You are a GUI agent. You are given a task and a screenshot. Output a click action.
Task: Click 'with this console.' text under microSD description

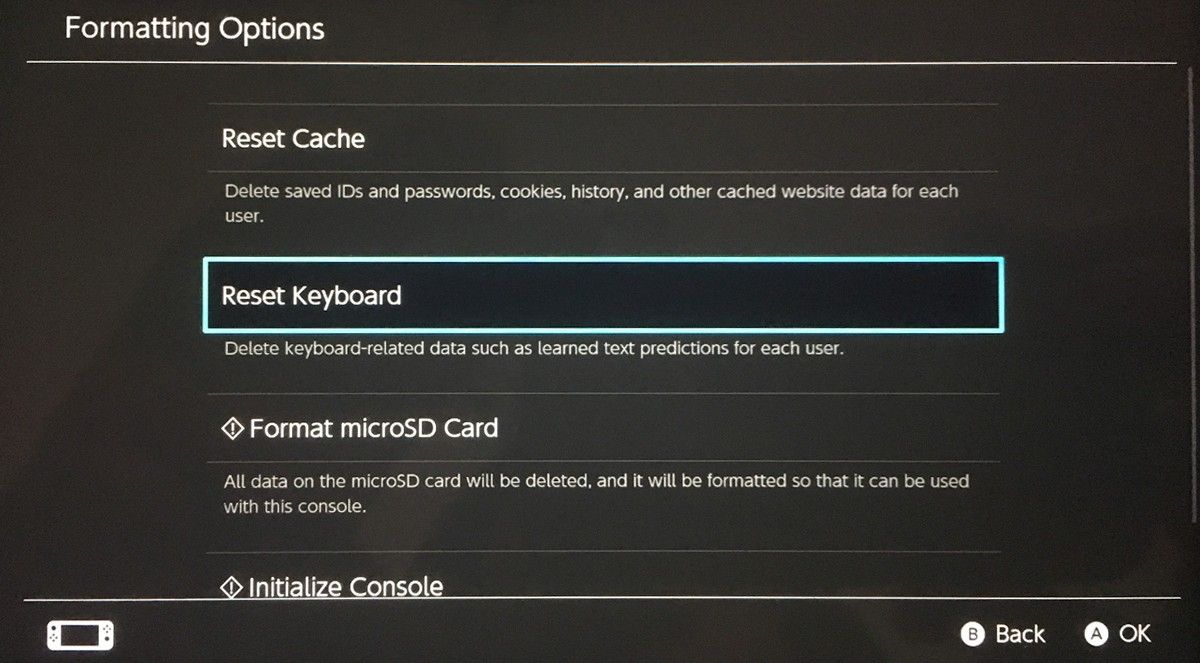pos(295,506)
